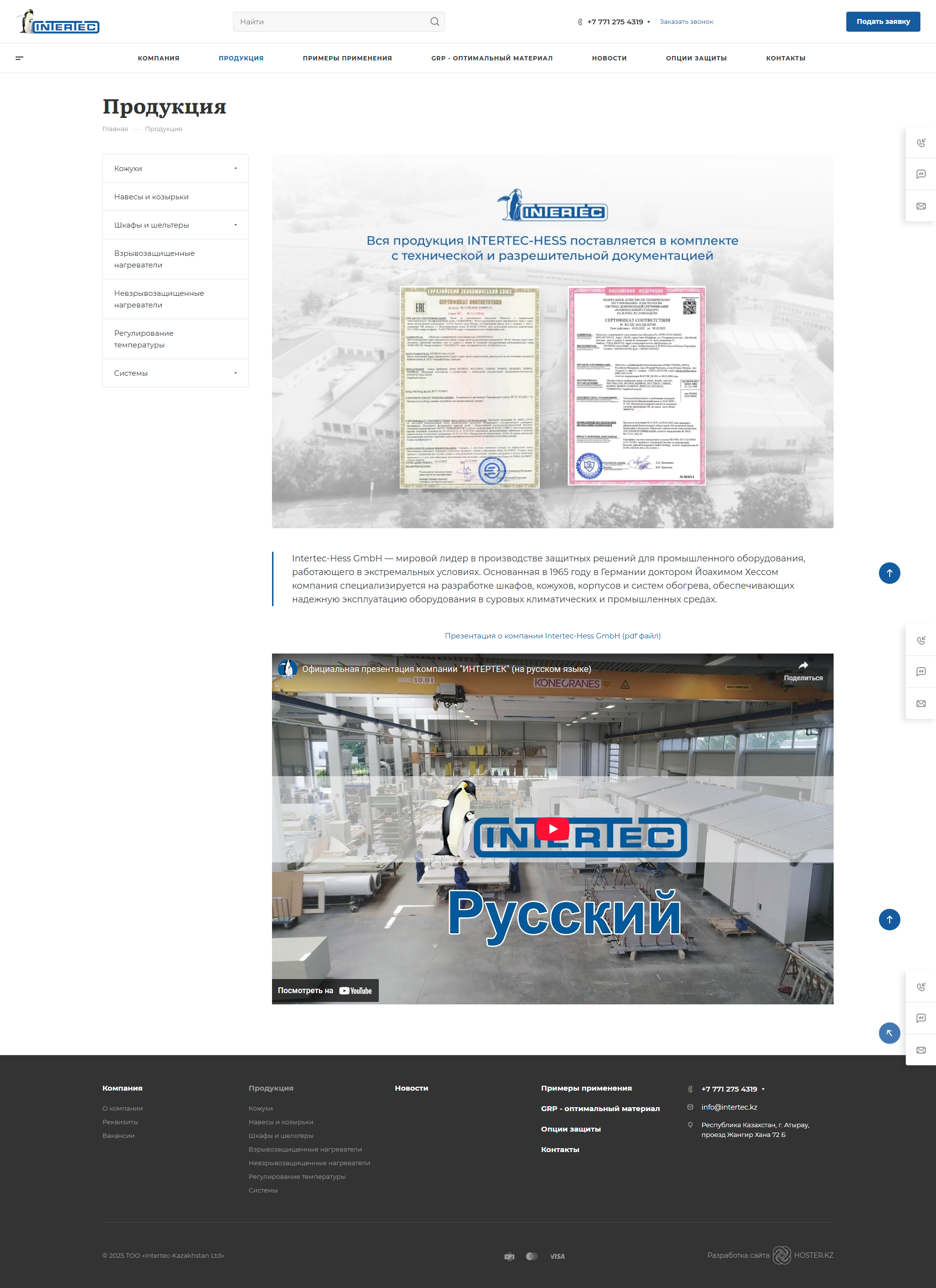Click the Intertec penguin logo in the header
Viewport: 936px width, 1288px height.
pos(58,21)
